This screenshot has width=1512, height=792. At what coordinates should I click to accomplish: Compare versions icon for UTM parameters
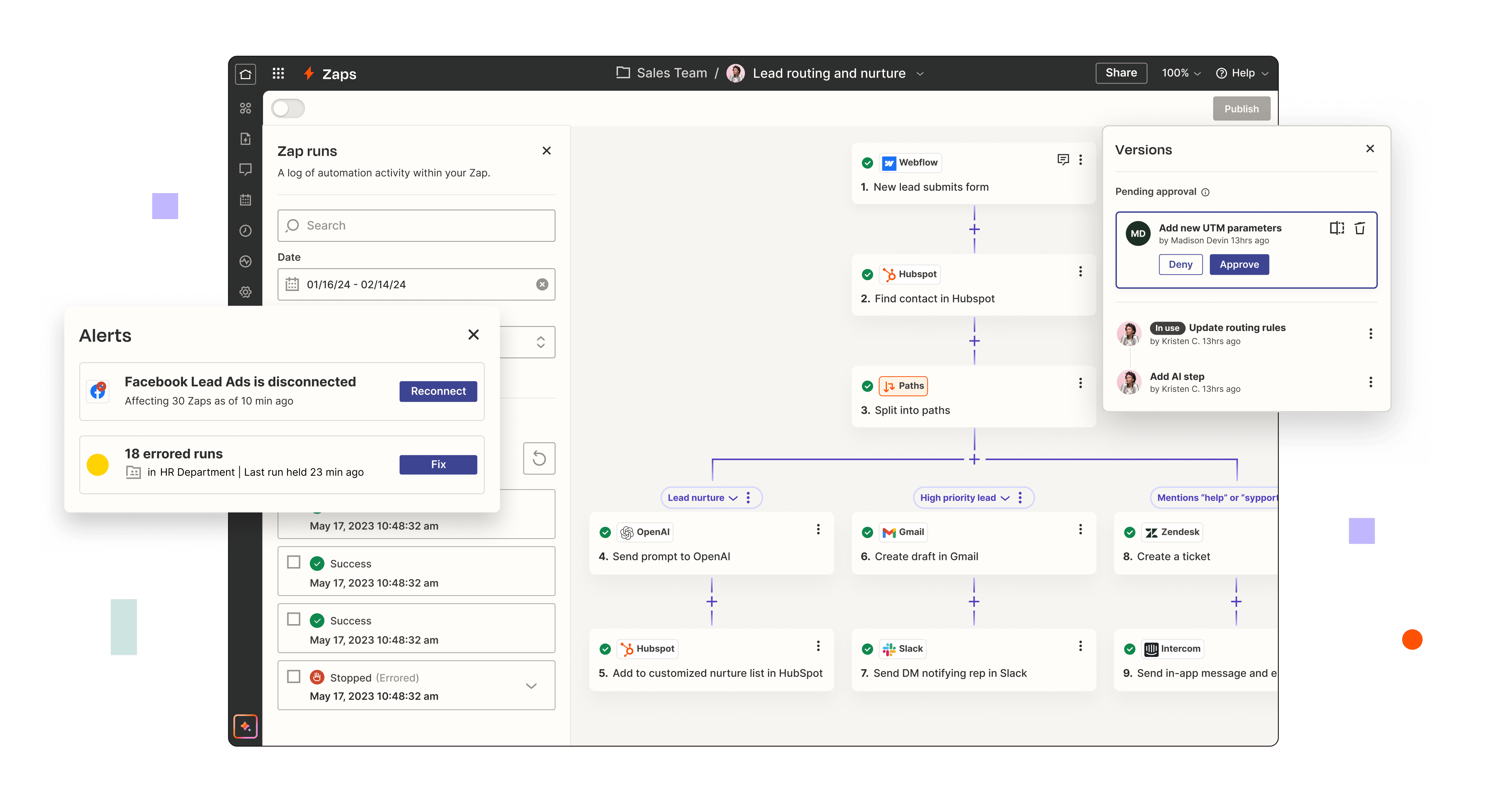coord(1336,228)
